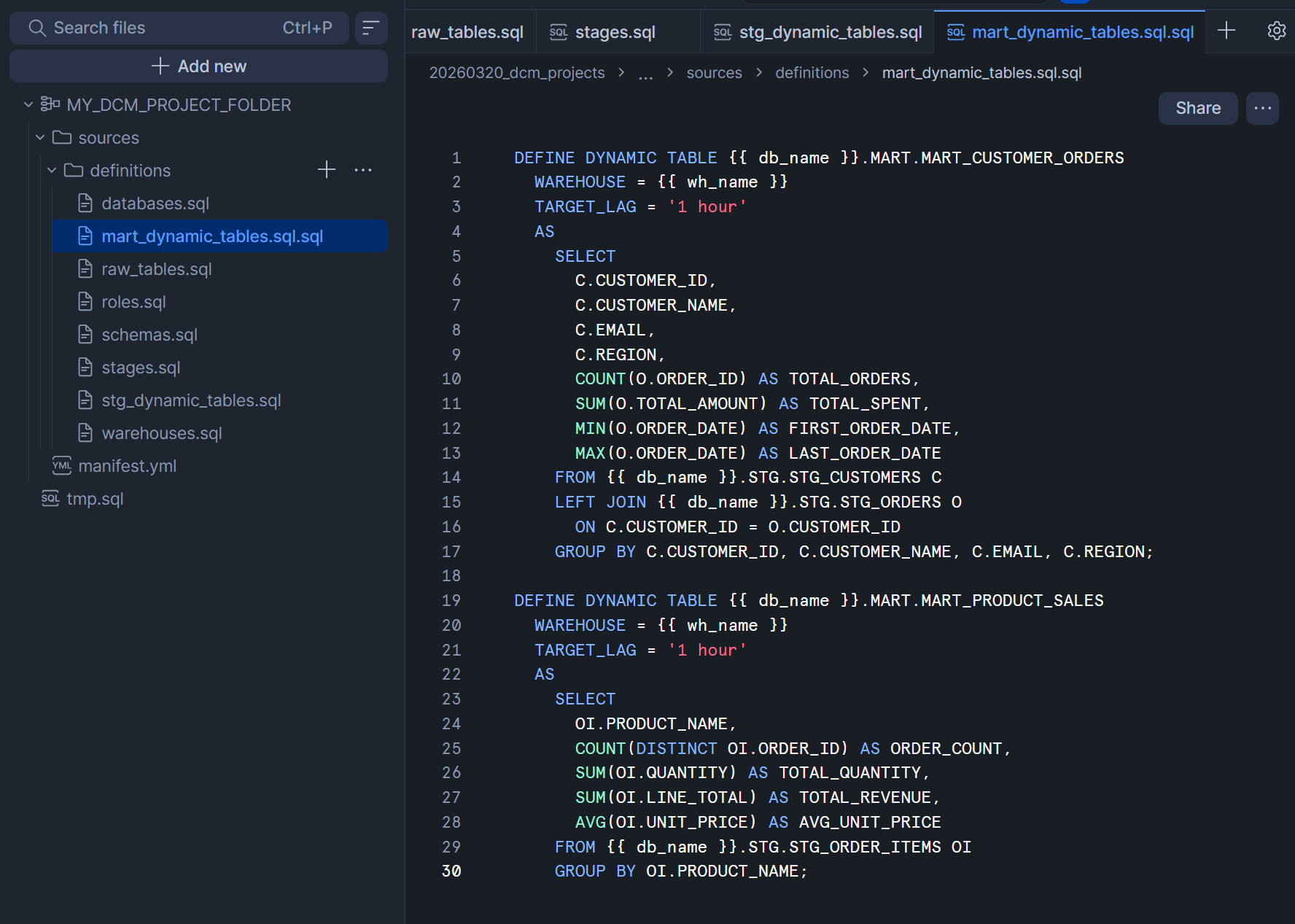Navigate to sources in the breadcrumb
Image resolution: width=1295 pixels, height=924 pixels.
click(x=714, y=73)
